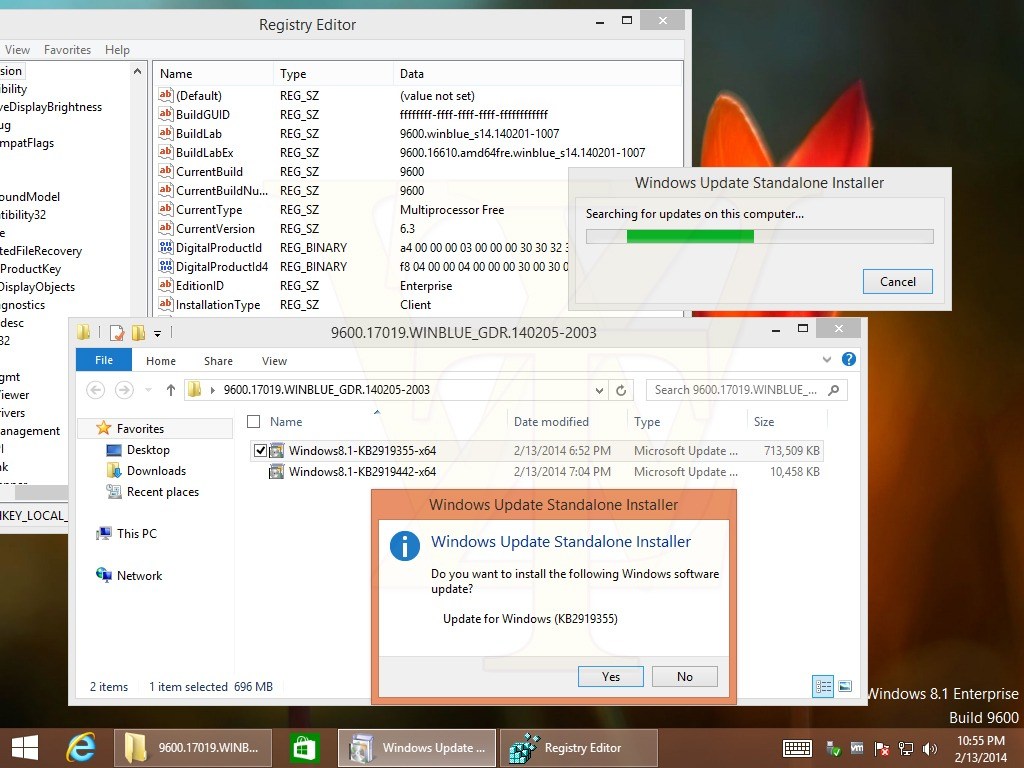Click the volume speaker icon in the tray
The height and width of the screenshot is (768, 1024).
[x=932, y=748]
